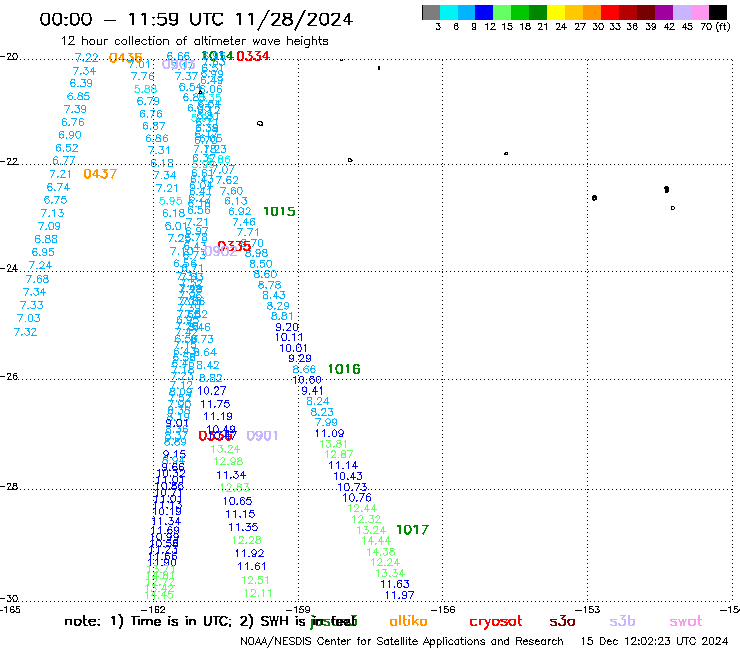Click the wave height value 10.76
740x650 pixels.
coord(357,498)
